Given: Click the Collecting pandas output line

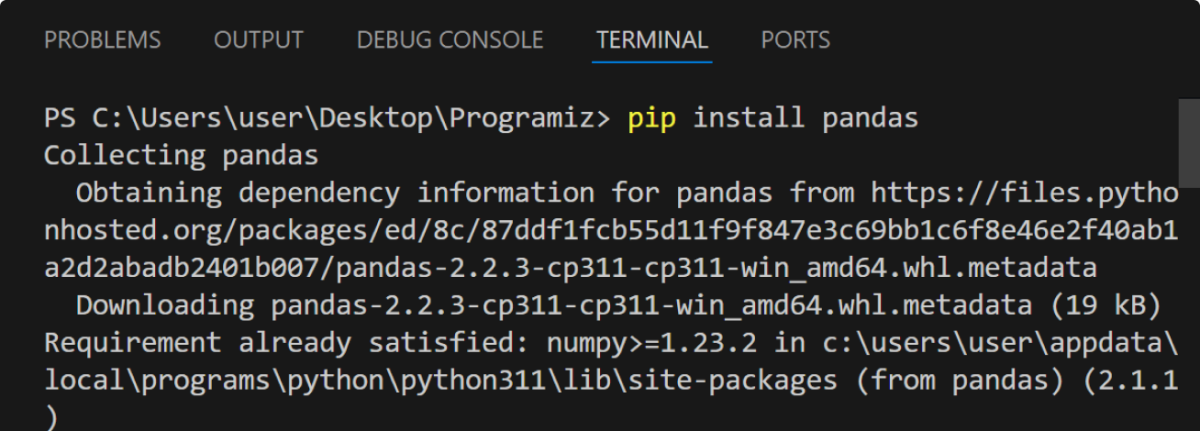Looking at the screenshot, I should coord(181,155).
